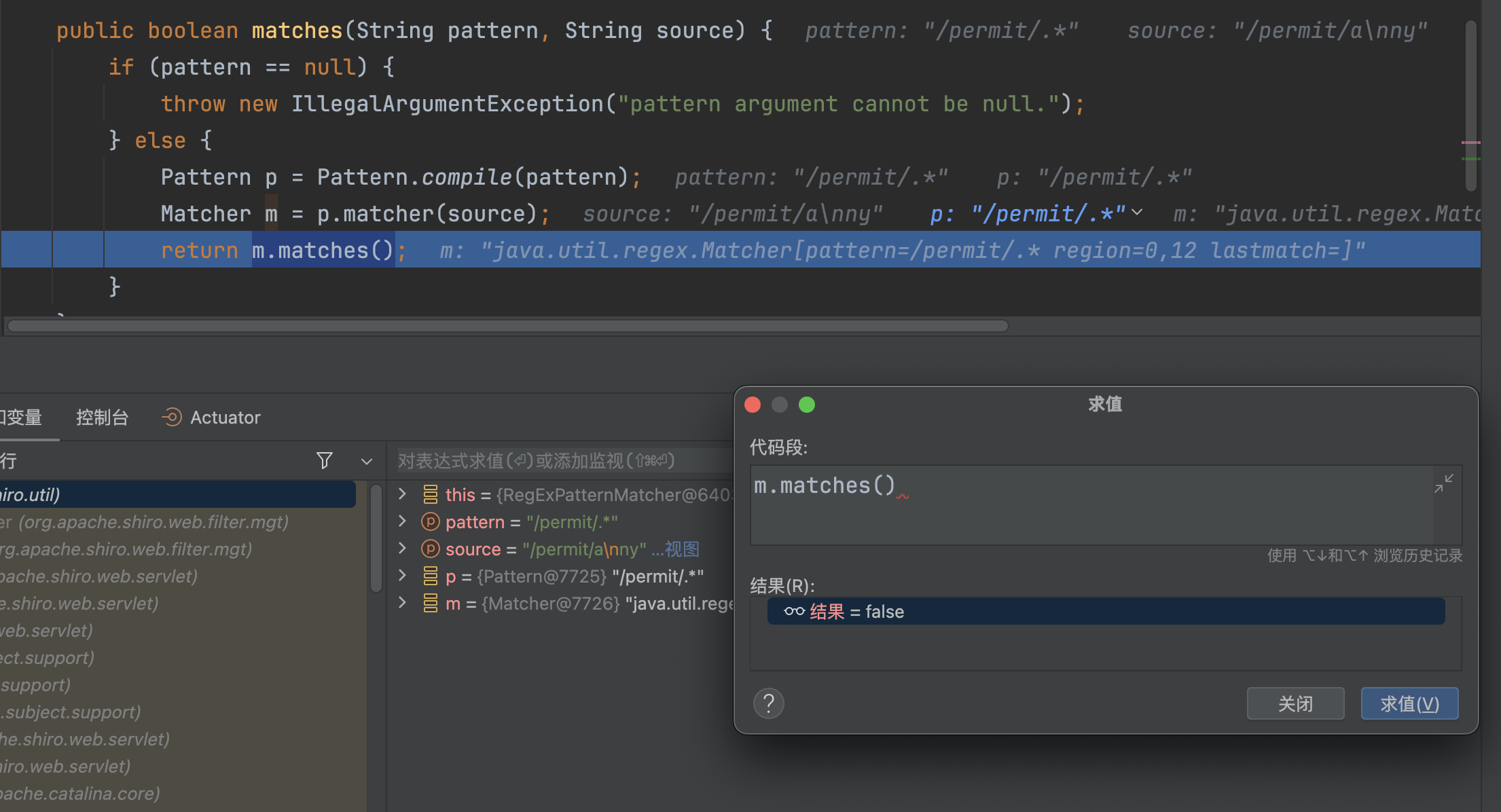This screenshot has height=812, width=1501.
Task: Open the frames dropdown chevron next to filter
Action: pyautogui.click(x=367, y=462)
